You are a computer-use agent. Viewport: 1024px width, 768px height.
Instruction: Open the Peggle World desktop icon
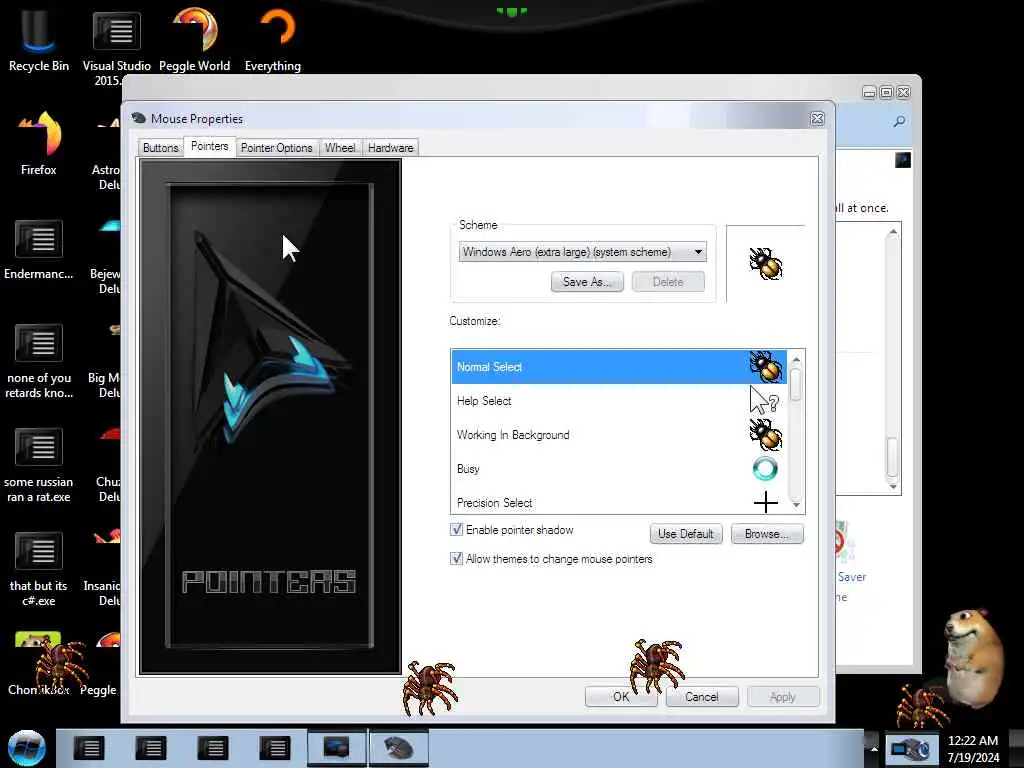(195, 39)
